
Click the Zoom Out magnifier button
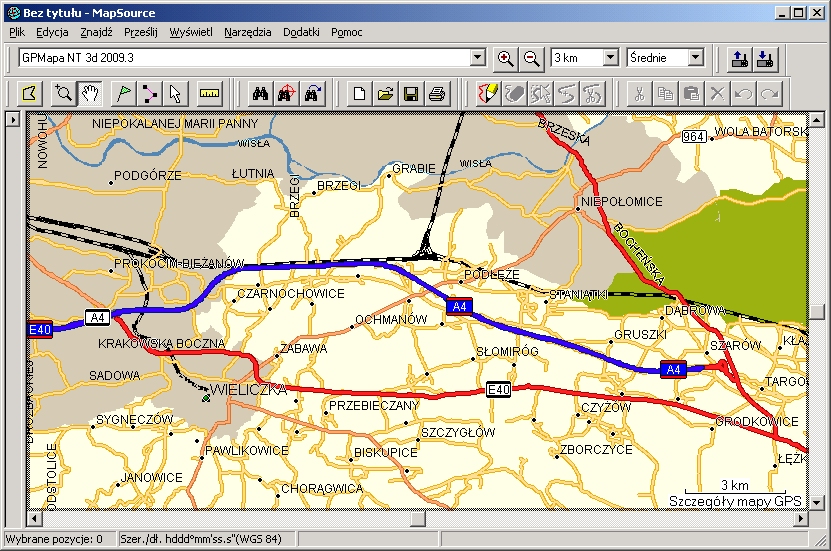[x=532, y=58]
